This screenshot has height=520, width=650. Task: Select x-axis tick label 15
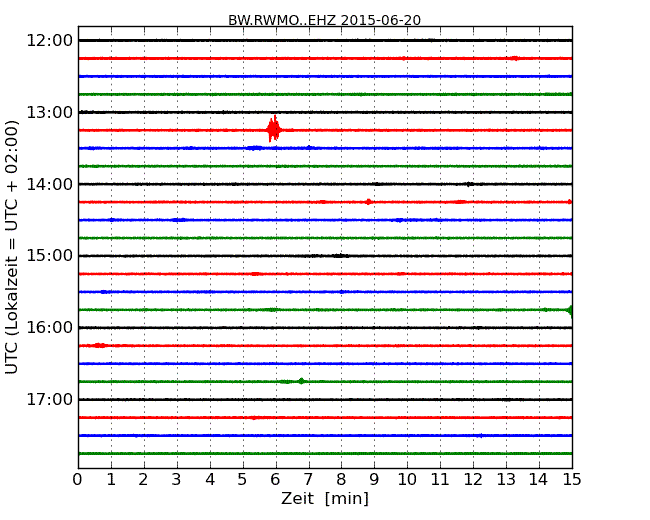pyautogui.click(x=572, y=479)
